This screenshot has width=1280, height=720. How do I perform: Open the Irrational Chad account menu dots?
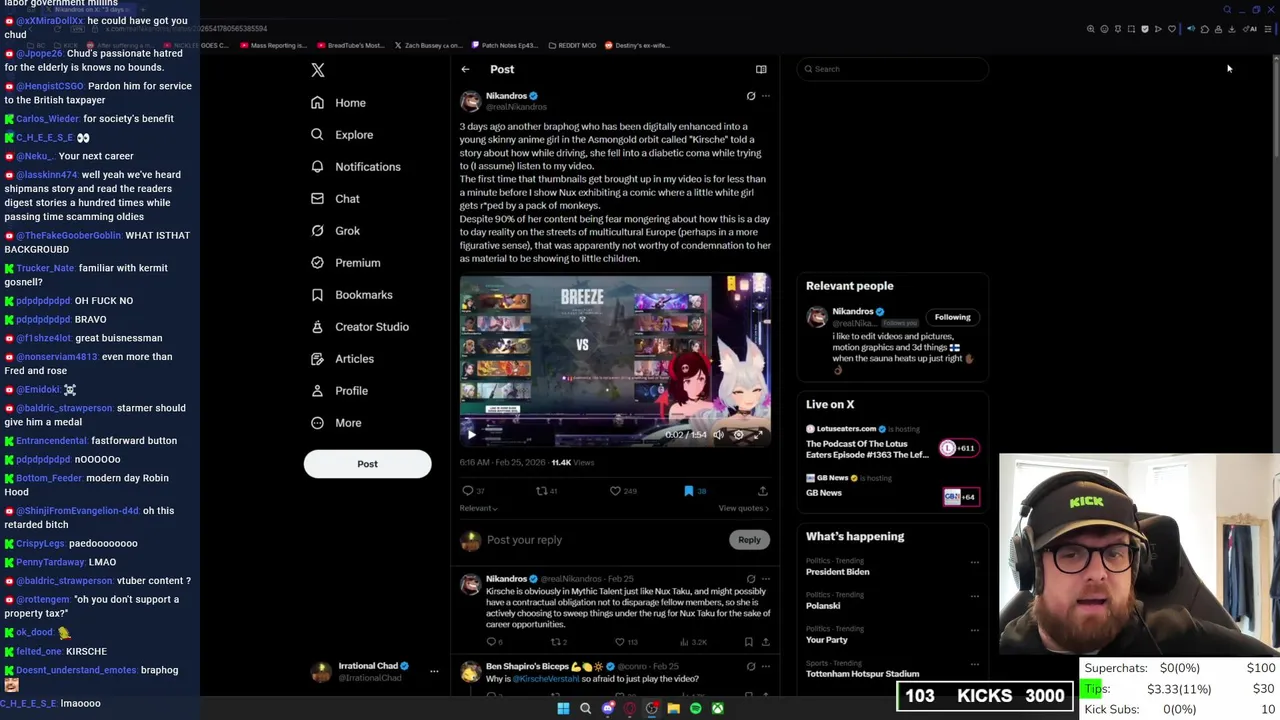(x=434, y=672)
